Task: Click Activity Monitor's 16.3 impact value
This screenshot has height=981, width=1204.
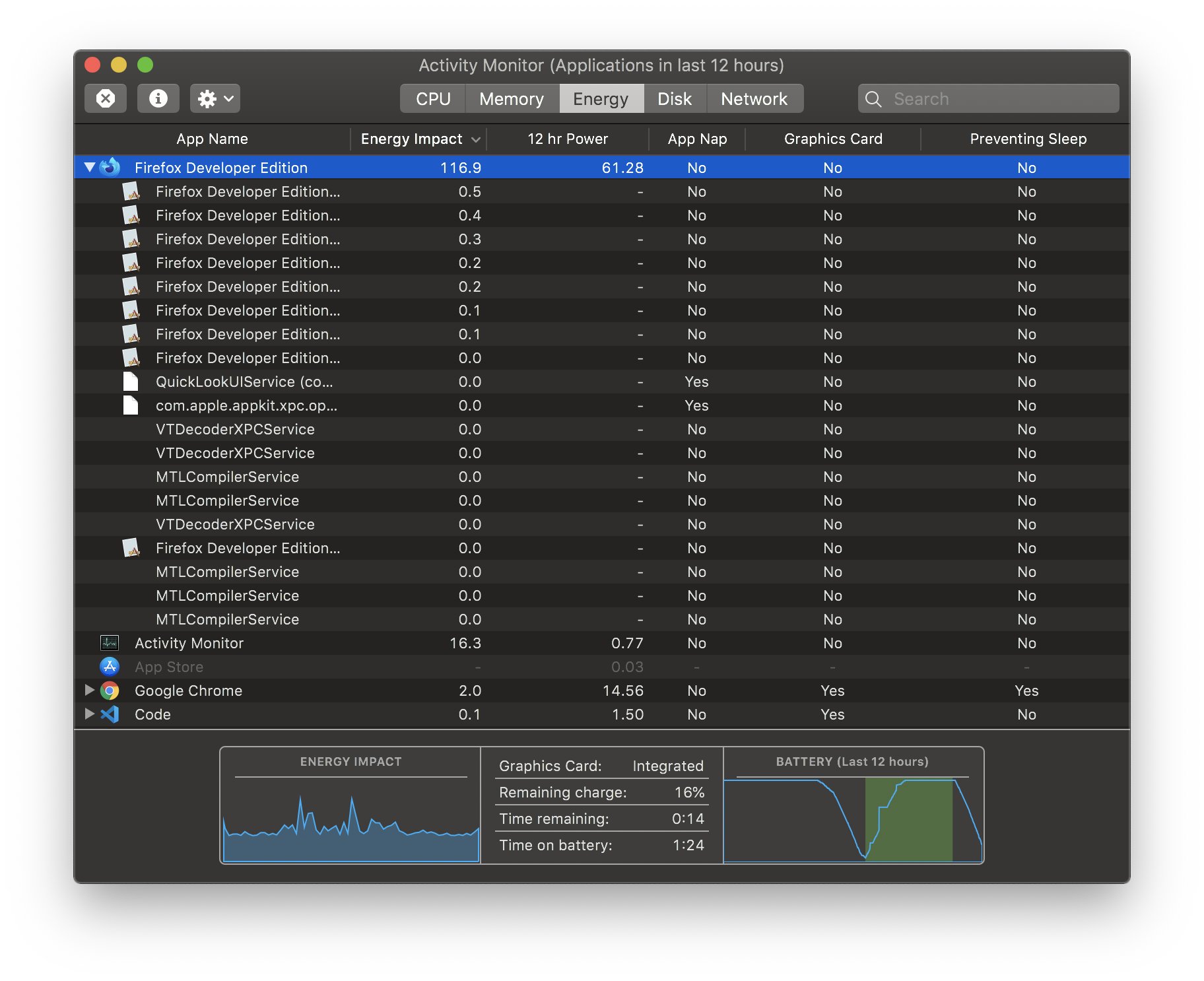Action: 465,643
